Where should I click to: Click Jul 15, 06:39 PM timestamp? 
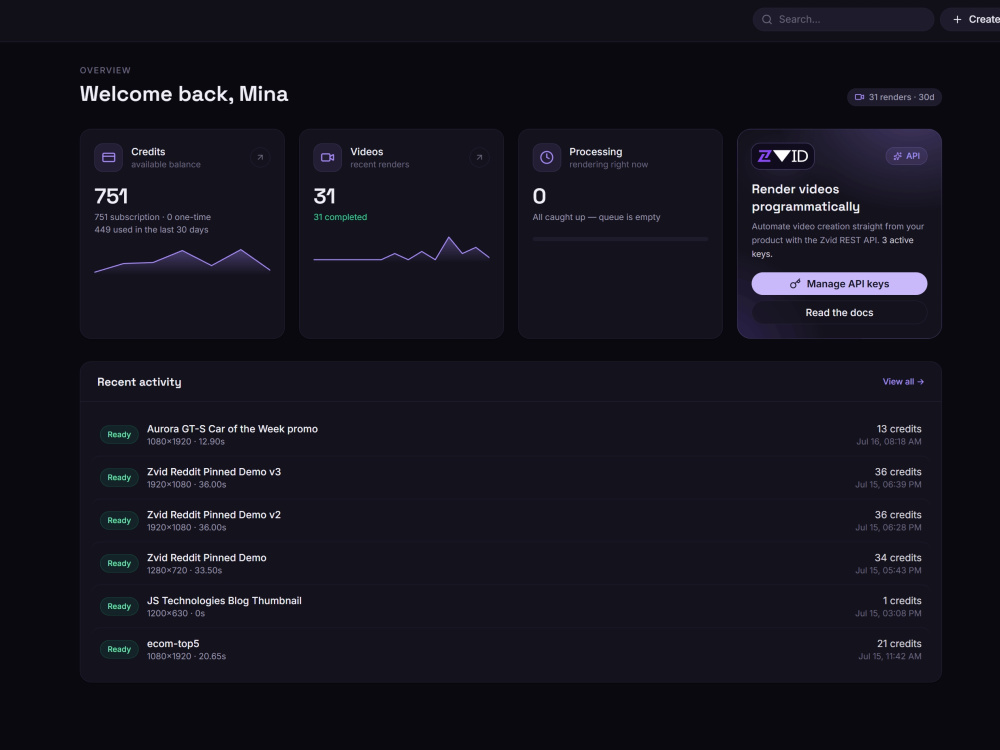(888, 485)
